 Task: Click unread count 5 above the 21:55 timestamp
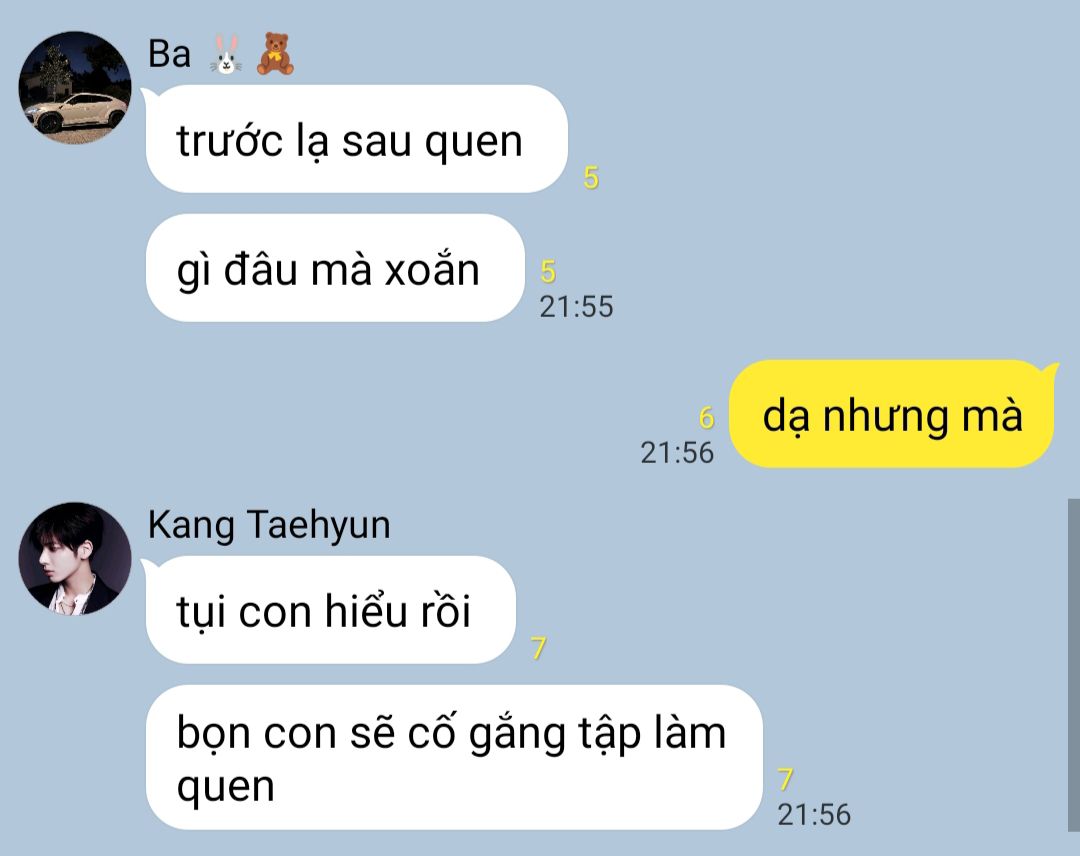[x=548, y=272]
